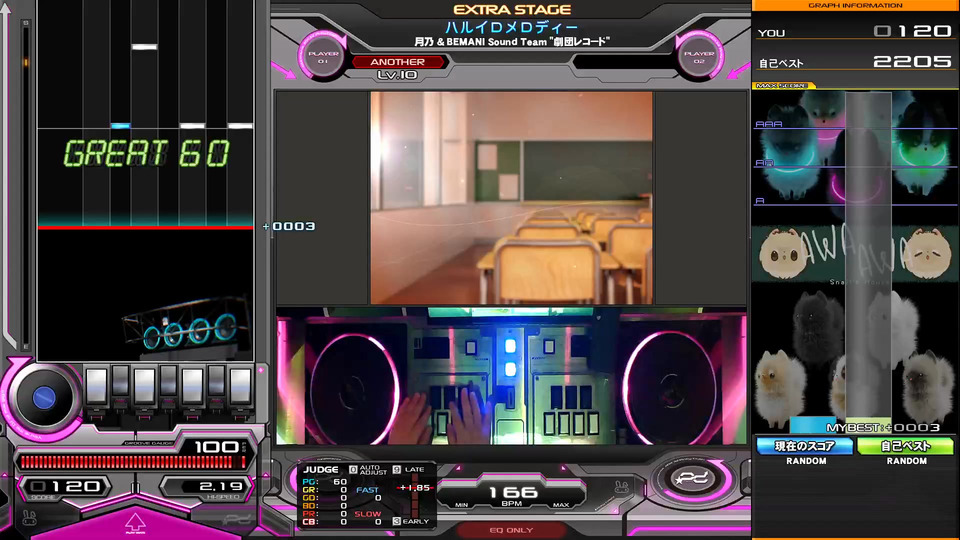Screen dimensions: 960x540
Task: Click the blue turntable scratch disc
Action: (44, 398)
